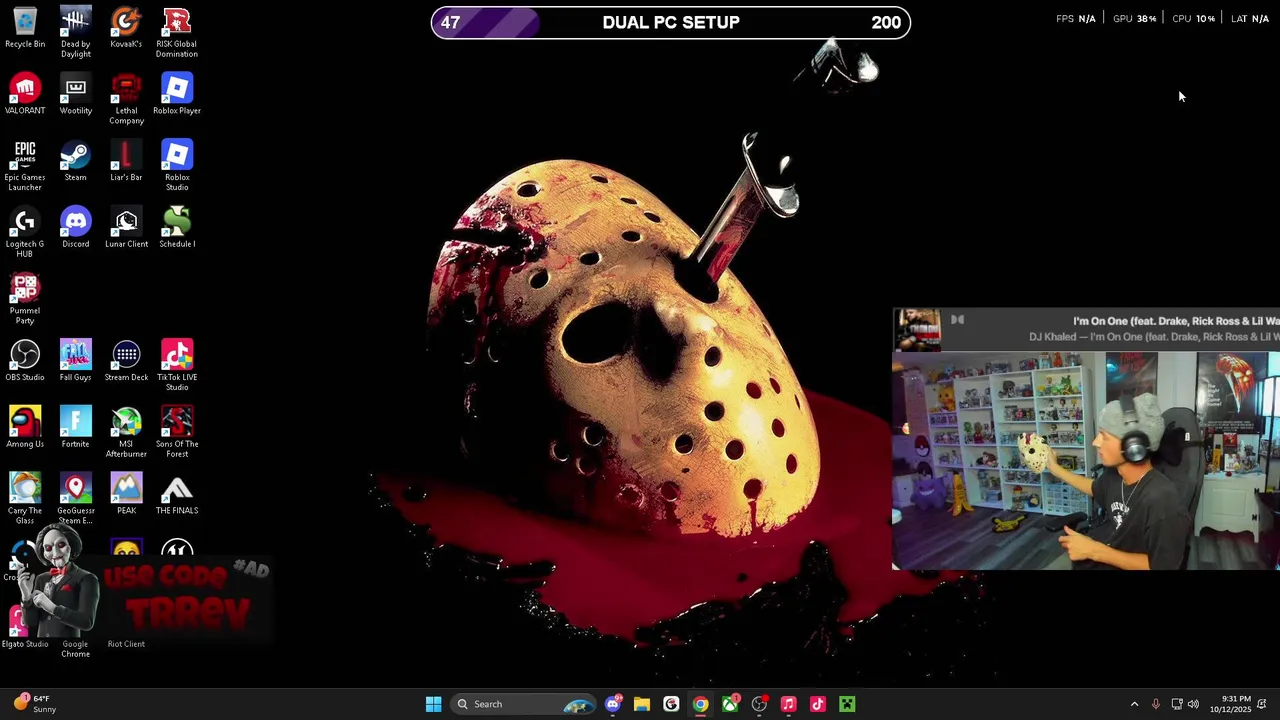Open the Logitech G taskbar icon
Image resolution: width=1280 pixels, height=720 pixels.
click(671, 704)
